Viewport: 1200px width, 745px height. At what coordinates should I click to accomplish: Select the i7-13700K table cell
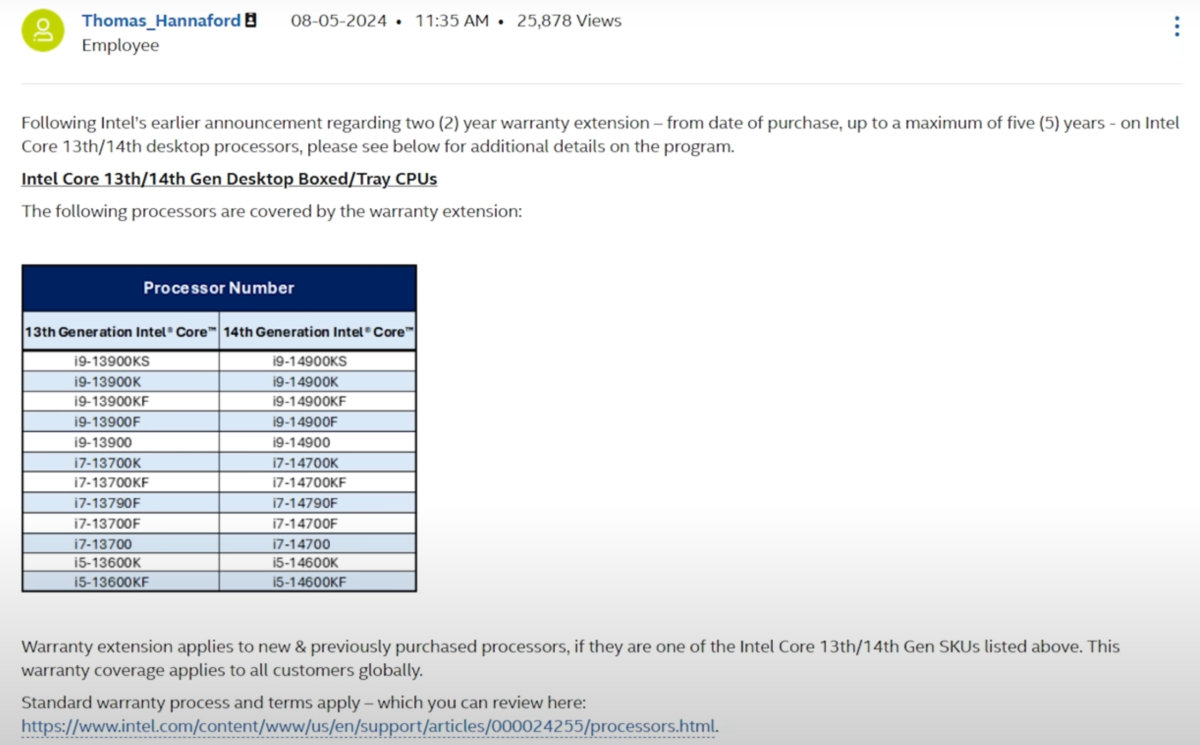click(121, 462)
